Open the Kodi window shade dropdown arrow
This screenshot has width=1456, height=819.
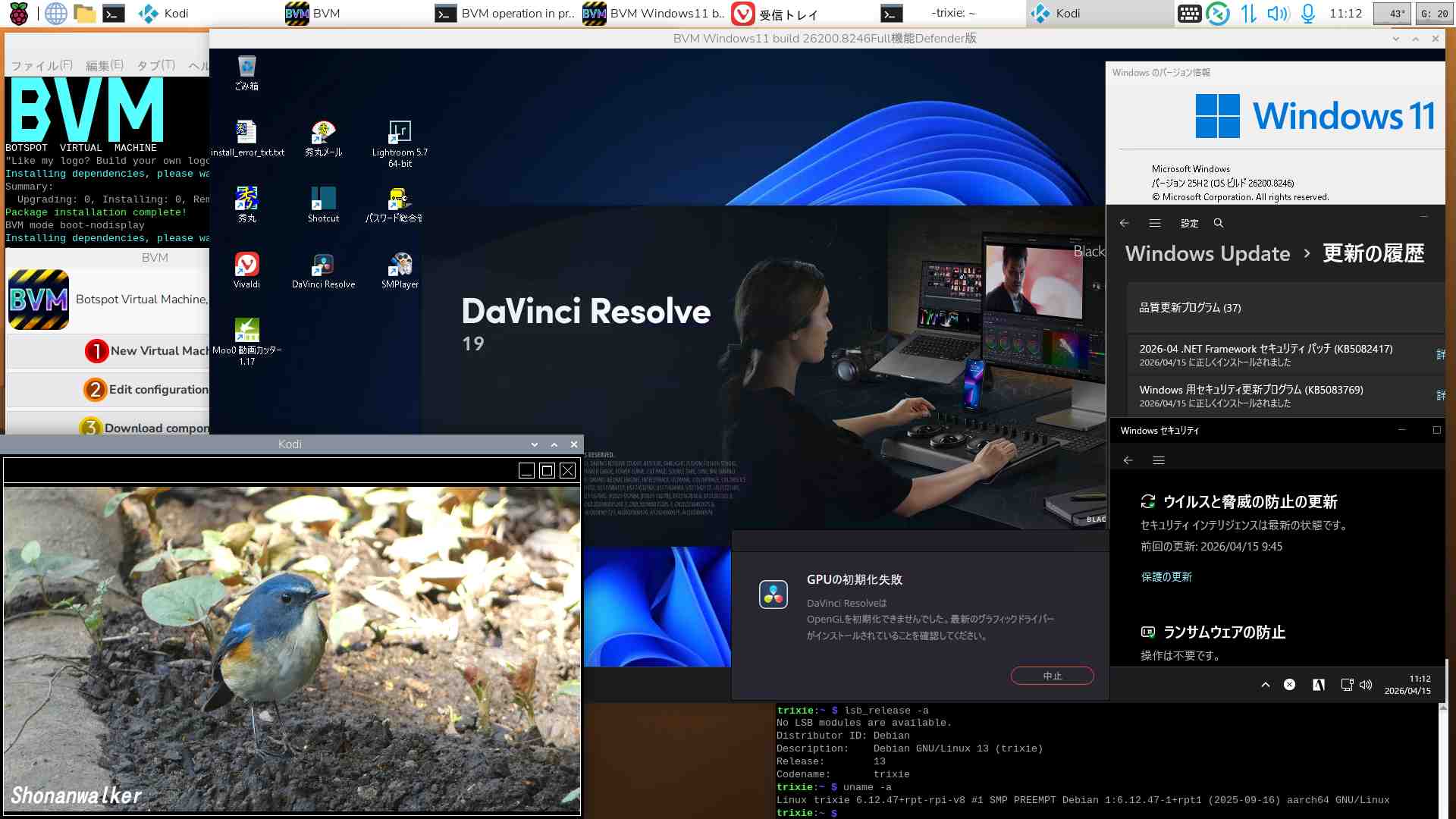coord(535,444)
